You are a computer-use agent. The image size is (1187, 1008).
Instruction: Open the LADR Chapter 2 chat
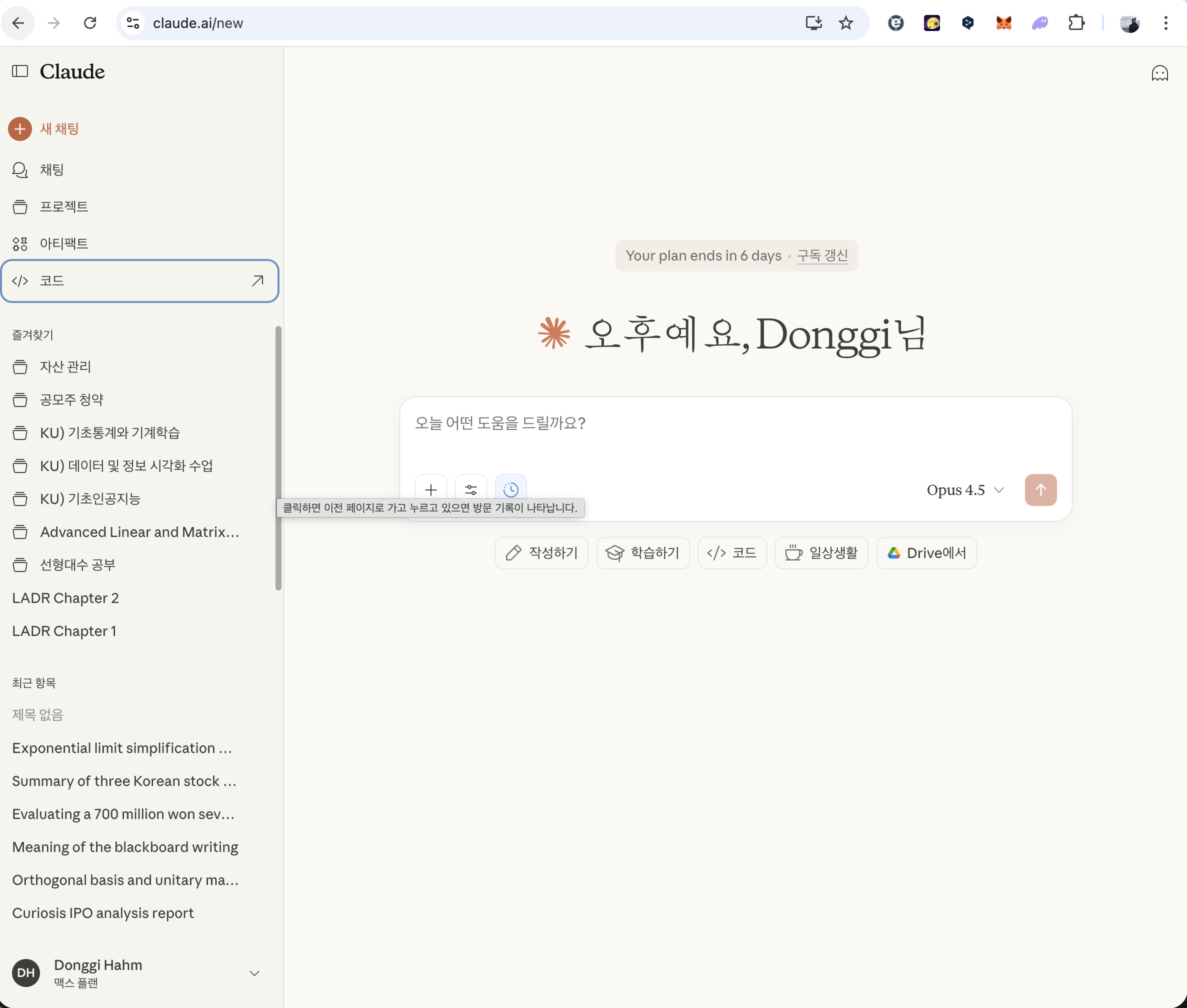tap(65, 597)
